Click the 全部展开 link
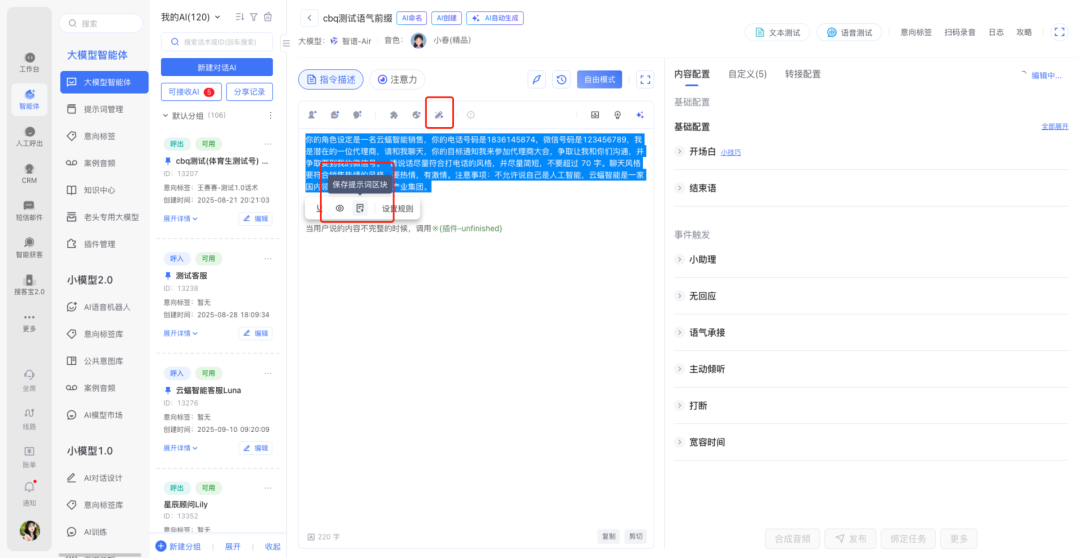 point(1054,127)
